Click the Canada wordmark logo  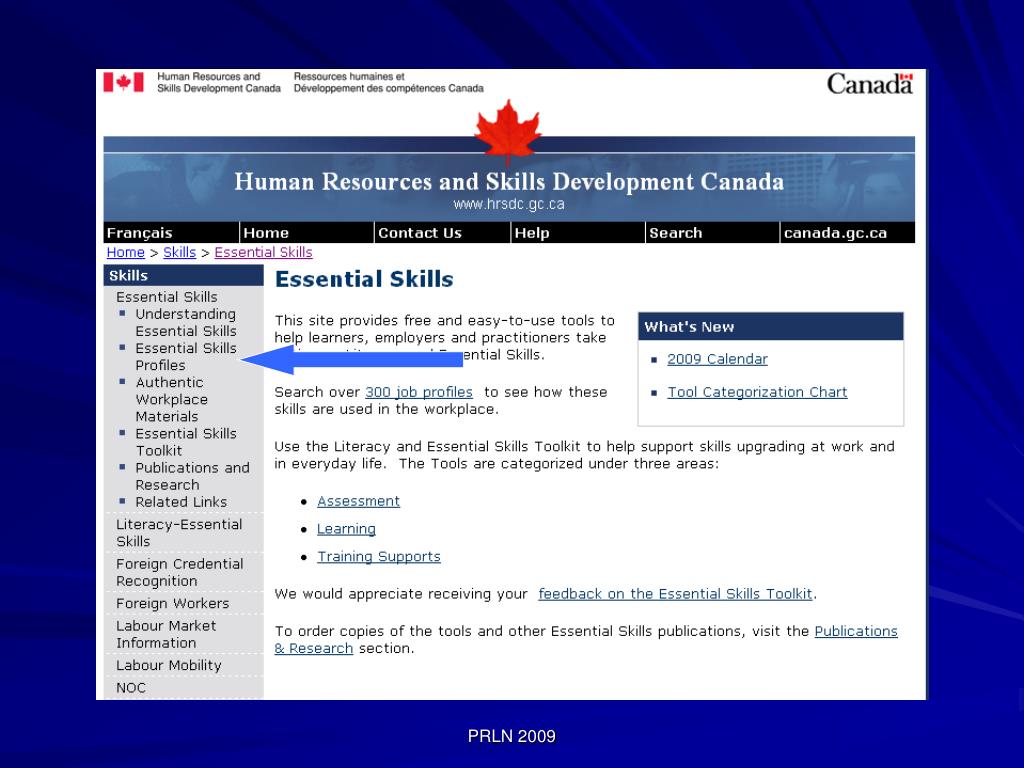click(x=870, y=84)
